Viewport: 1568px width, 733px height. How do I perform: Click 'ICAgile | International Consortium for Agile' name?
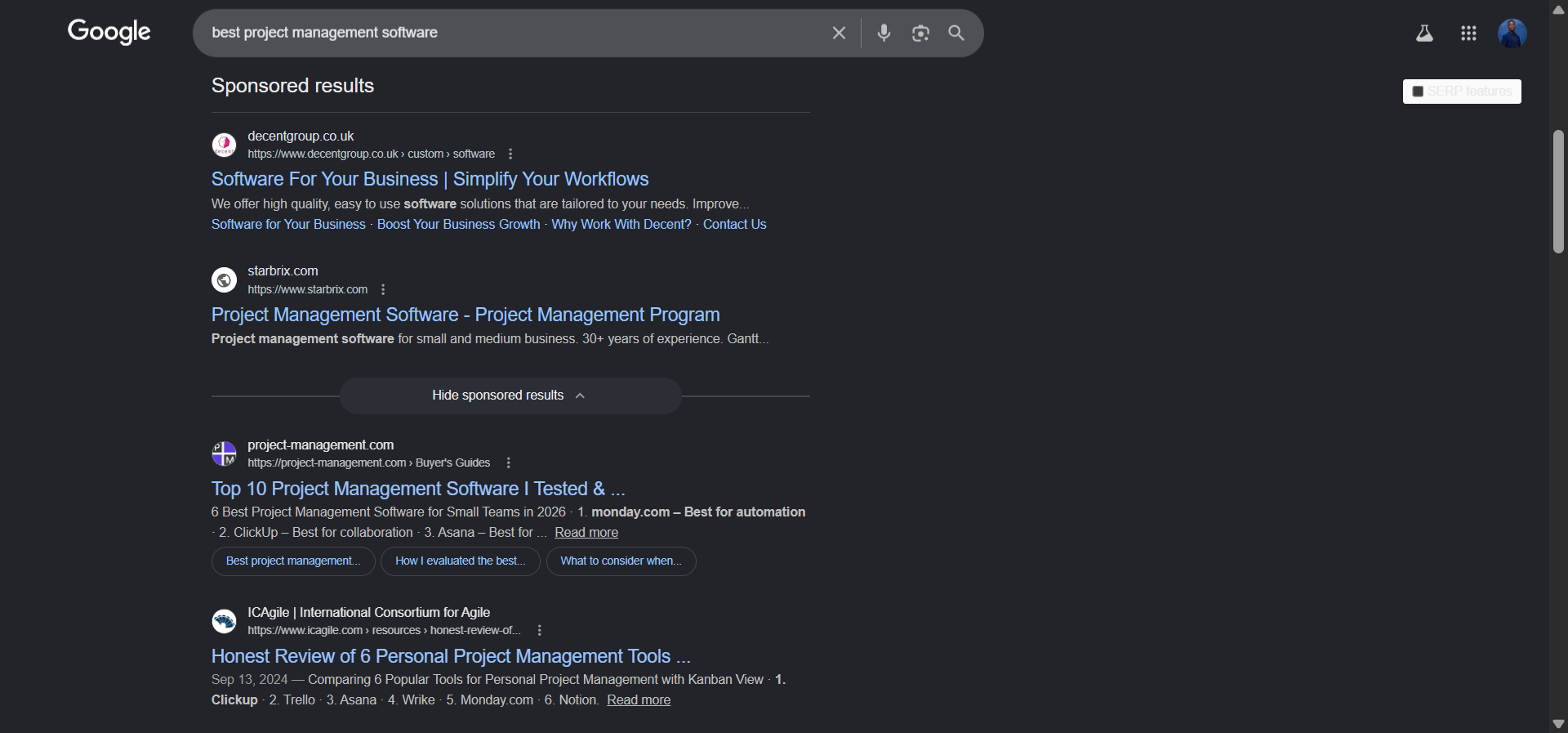click(369, 612)
